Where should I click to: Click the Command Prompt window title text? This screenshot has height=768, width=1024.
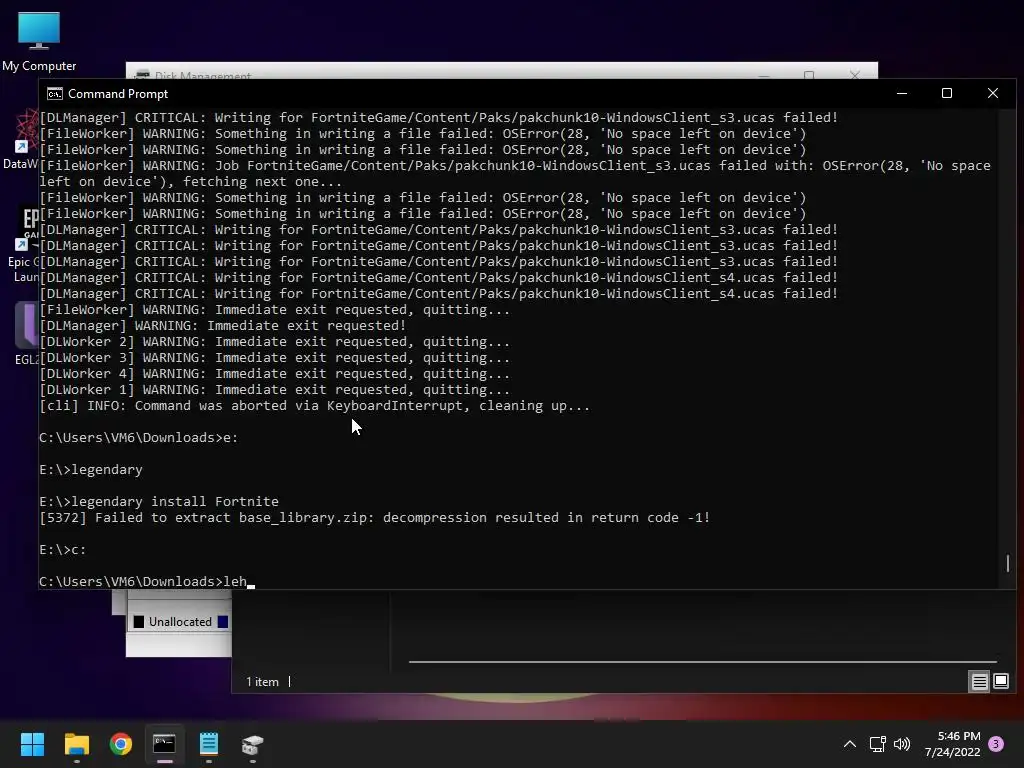(118, 94)
